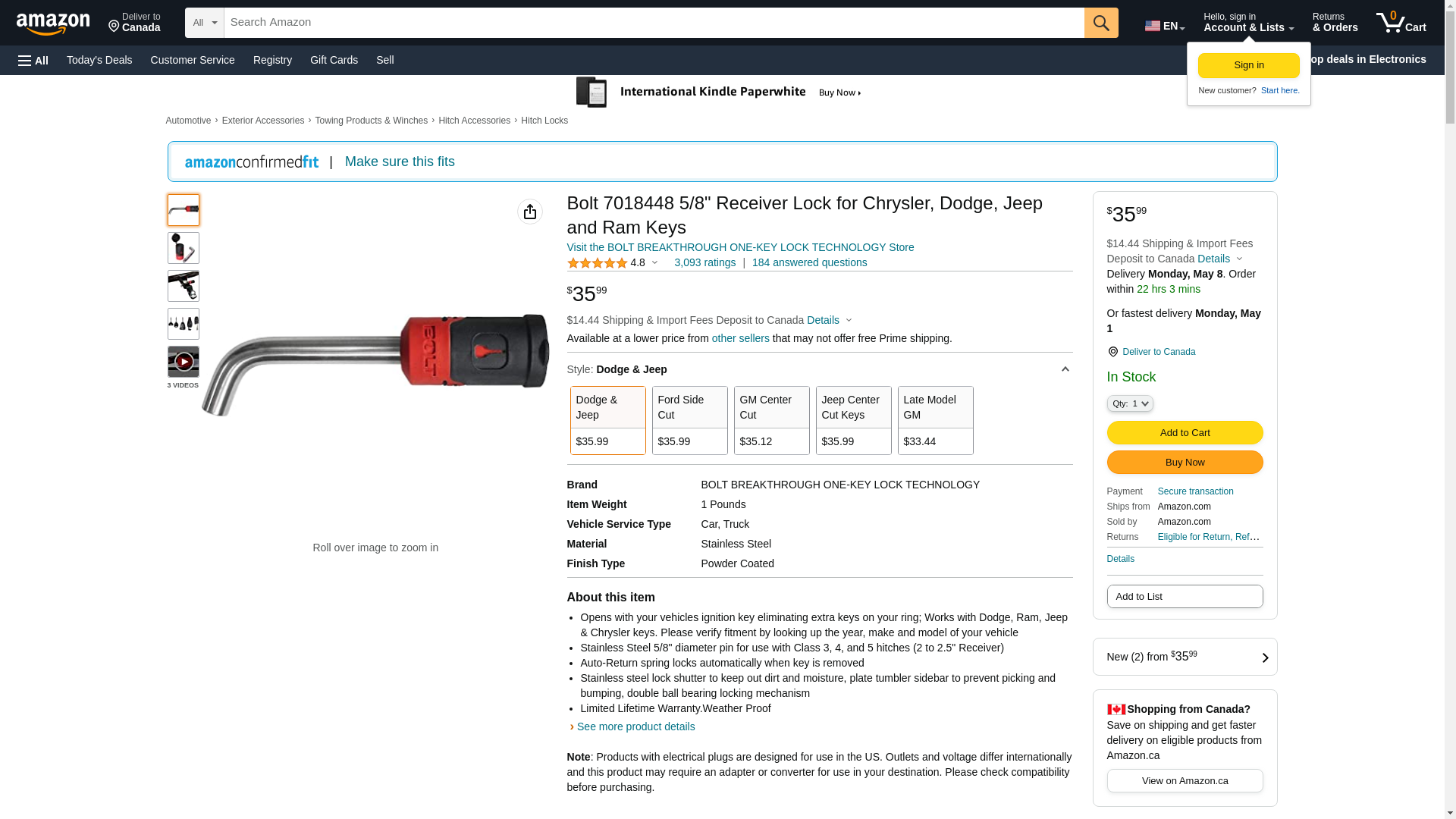1456x819 pixels.
Task: Select second product image thumbnail
Action: tap(184, 248)
